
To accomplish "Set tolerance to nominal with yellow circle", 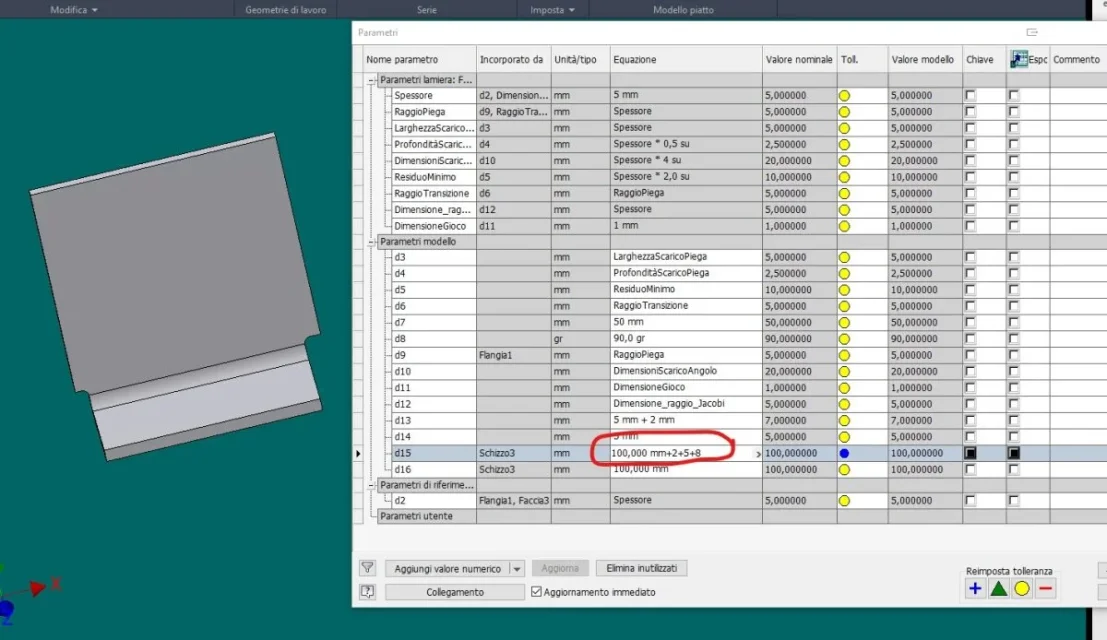I will 1022,588.
